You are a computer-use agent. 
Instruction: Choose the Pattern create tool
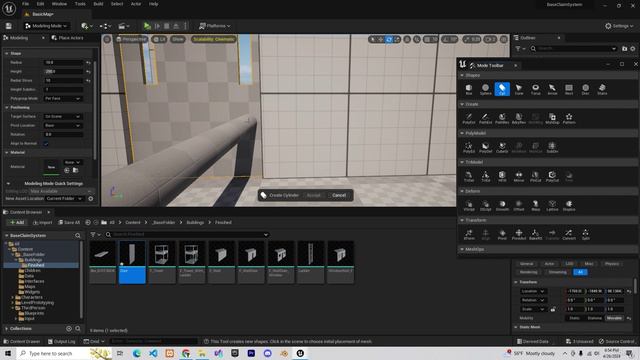(x=569, y=118)
